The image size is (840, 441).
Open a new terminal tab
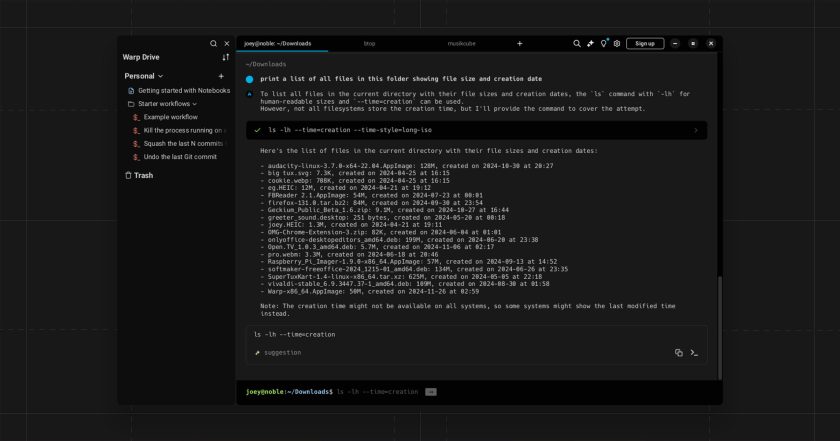click(x=519, y=43)
